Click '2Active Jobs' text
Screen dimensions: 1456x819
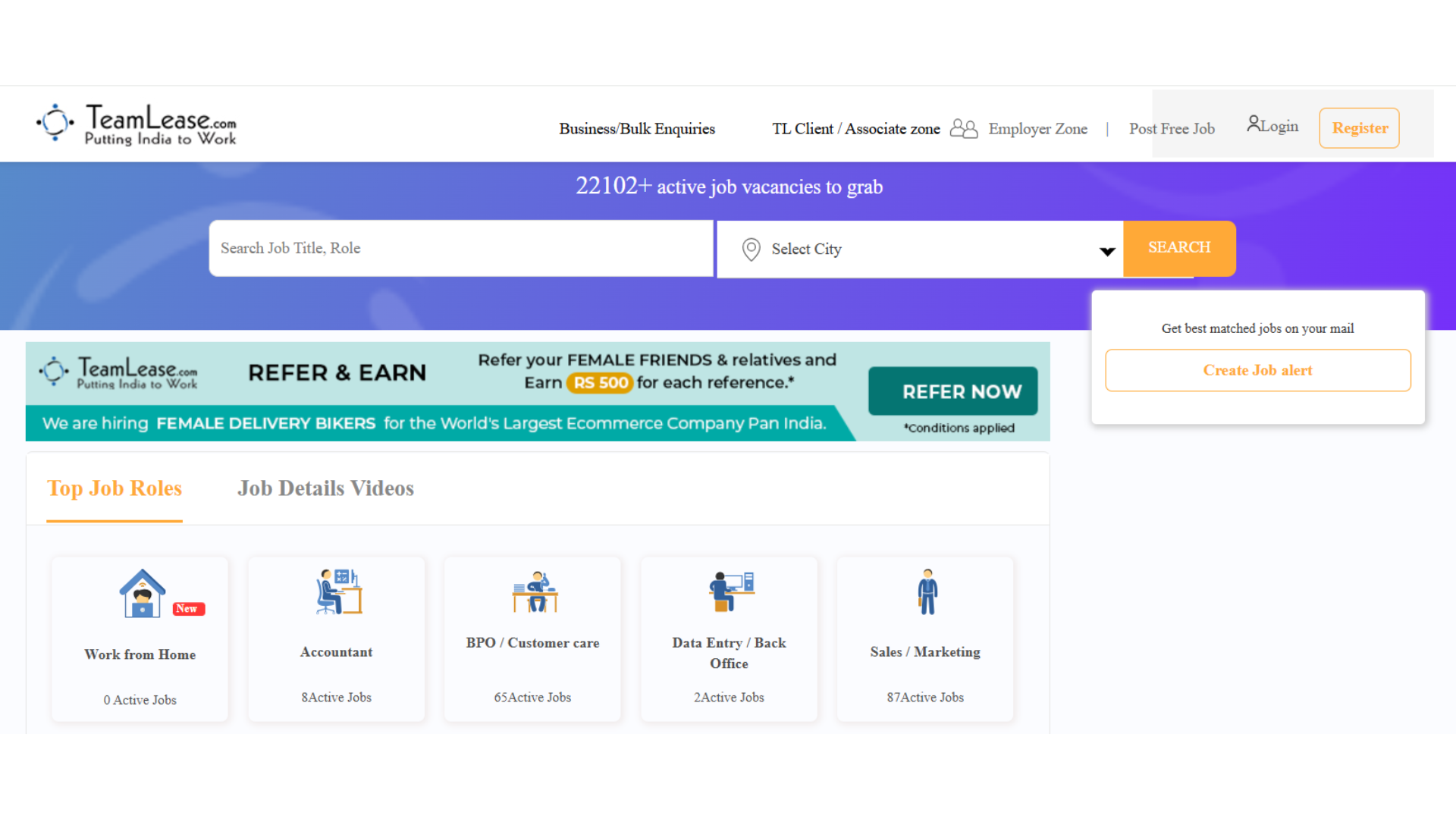pos(730,698)
